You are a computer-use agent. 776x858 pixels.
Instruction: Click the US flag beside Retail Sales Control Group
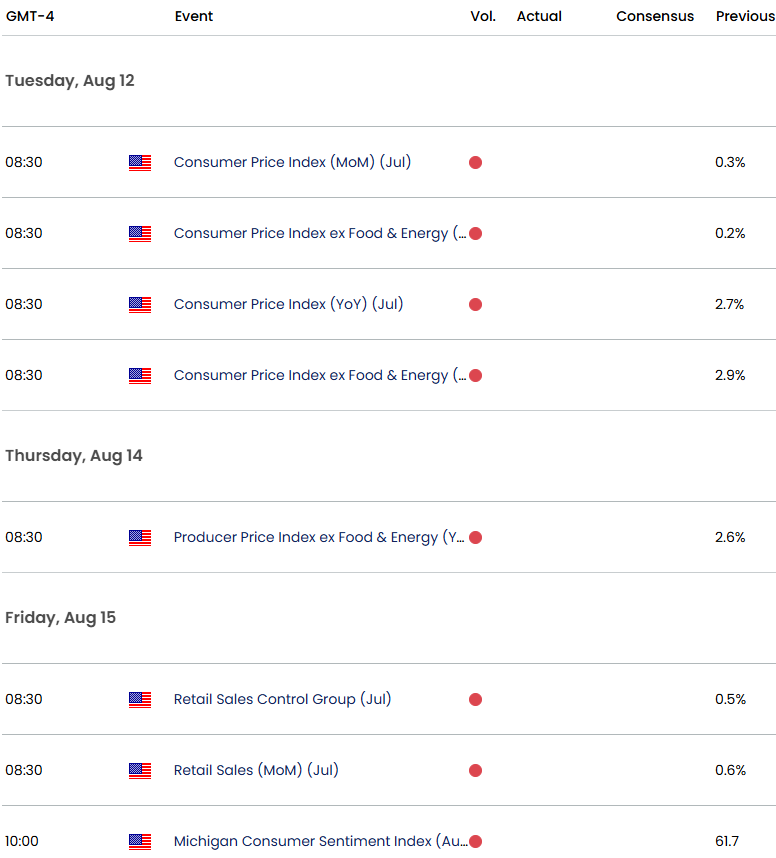pos(140,699)
